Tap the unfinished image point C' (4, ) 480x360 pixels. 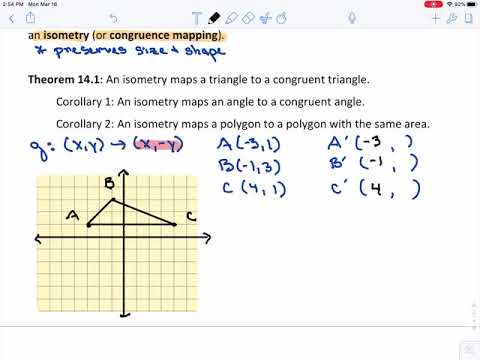376,189
